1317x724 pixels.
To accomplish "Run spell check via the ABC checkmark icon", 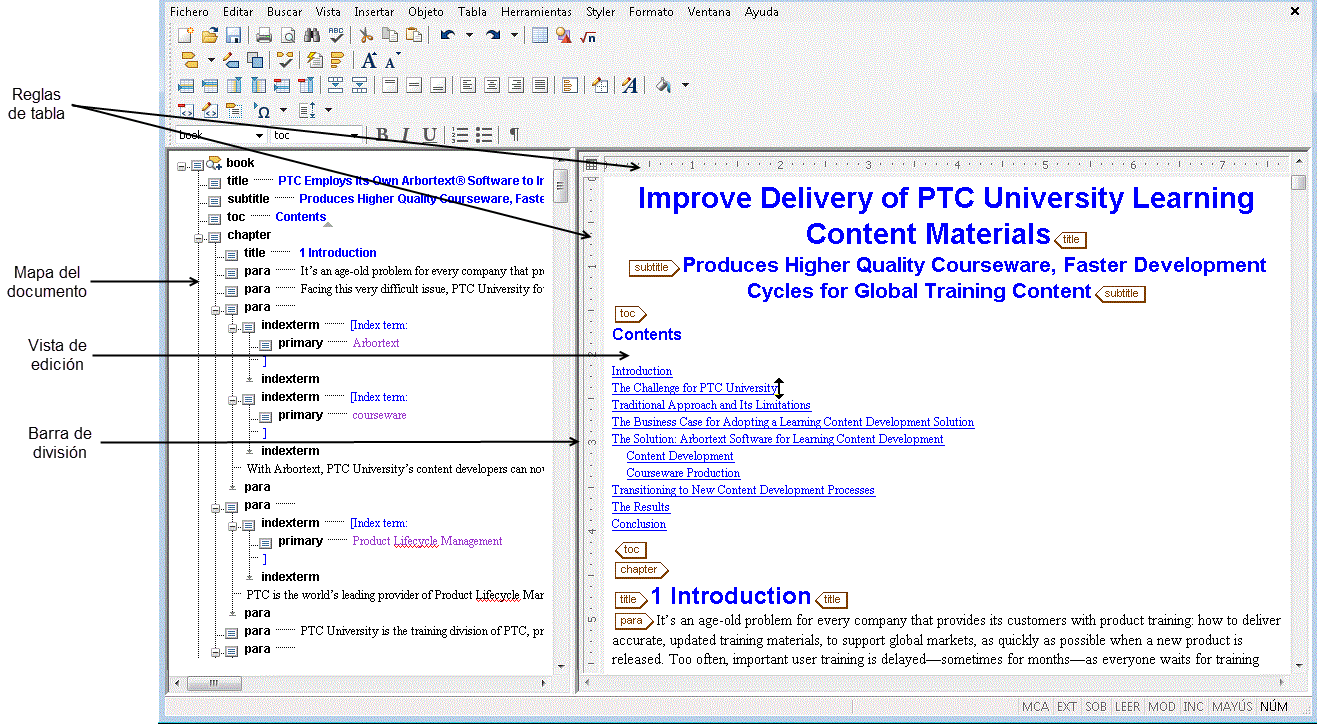I will [336, 35].
